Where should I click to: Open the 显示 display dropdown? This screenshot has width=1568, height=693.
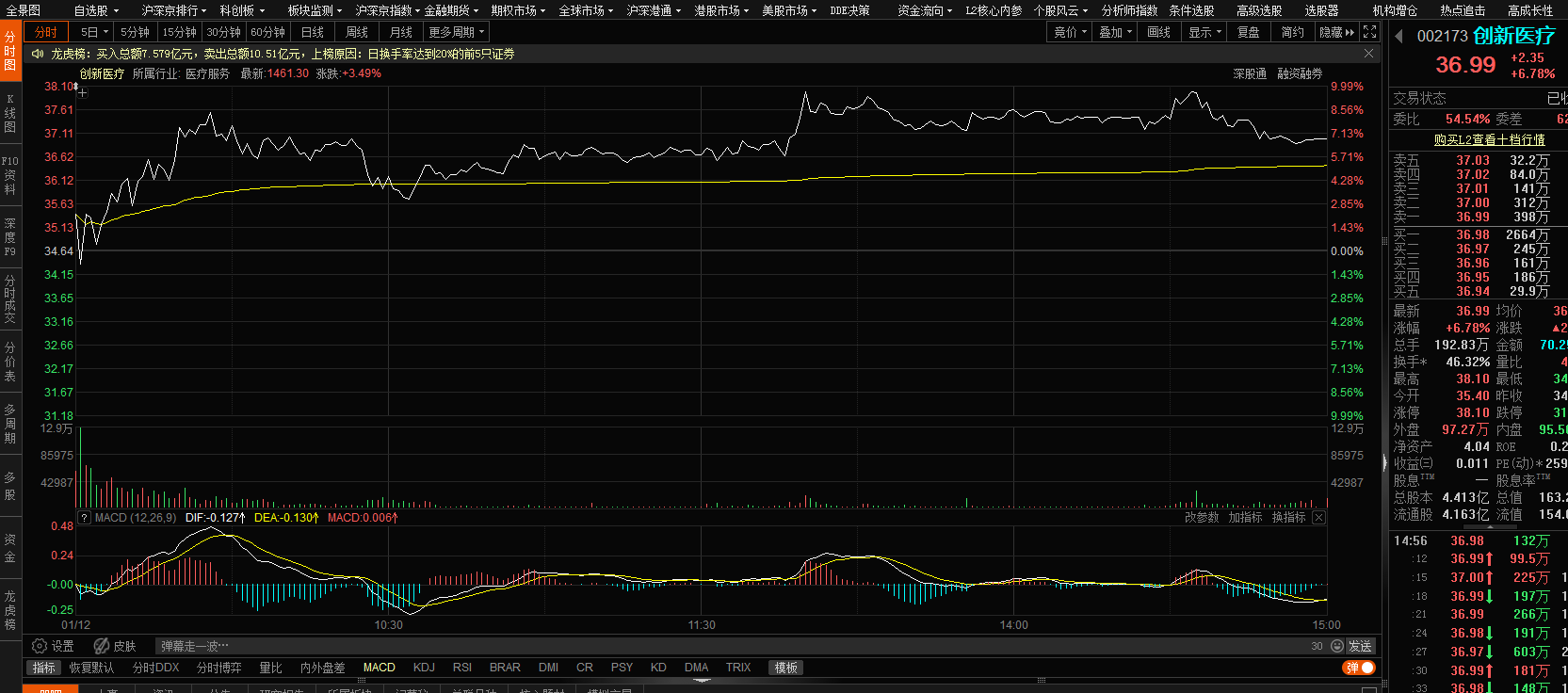tap(1204, 32)
